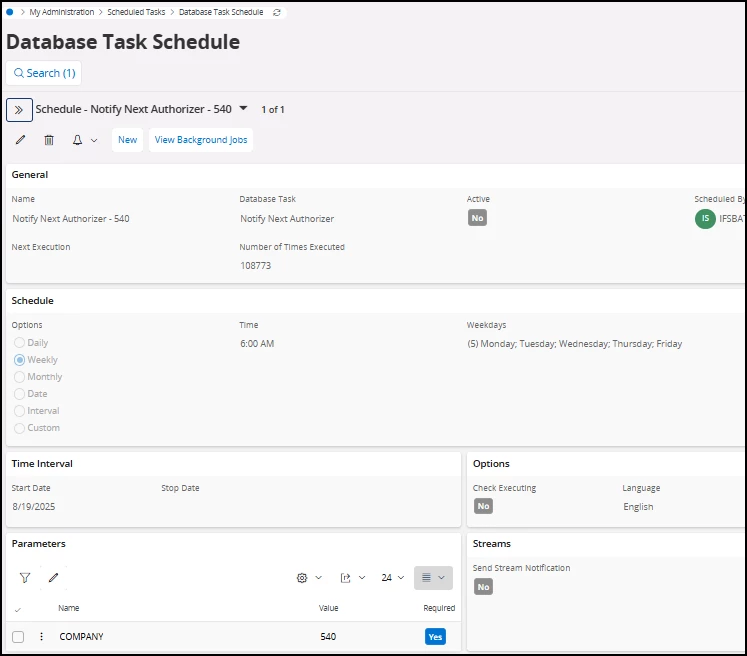Open the 24 page size dropdown

click(393, 577)
